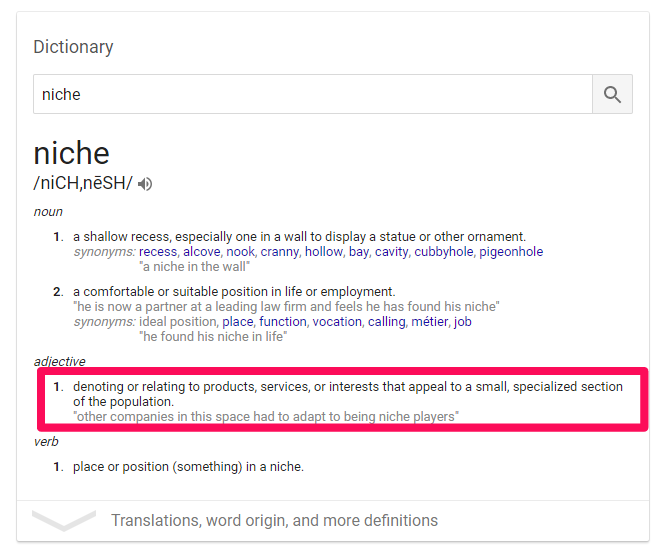Click the 'métier' synonym link
Screen dimensions: 657x547
point(429,322)
